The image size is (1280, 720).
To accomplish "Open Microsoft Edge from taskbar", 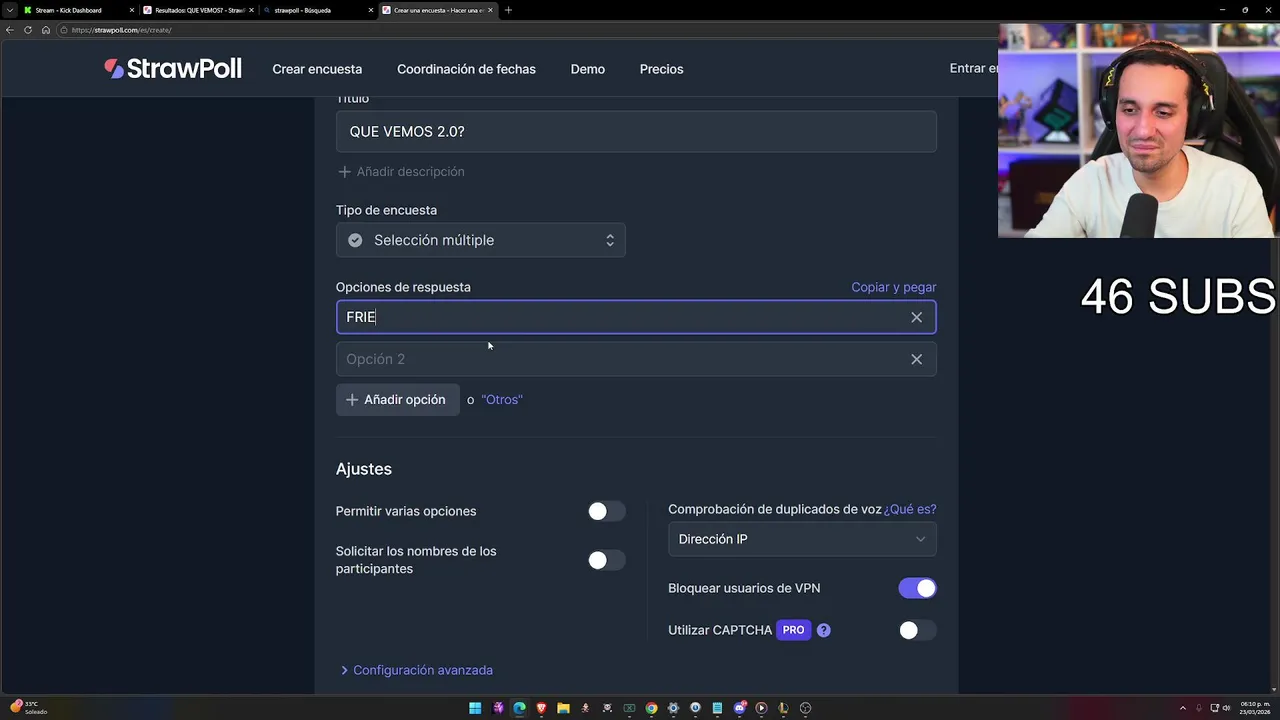I will coord(519,708).
